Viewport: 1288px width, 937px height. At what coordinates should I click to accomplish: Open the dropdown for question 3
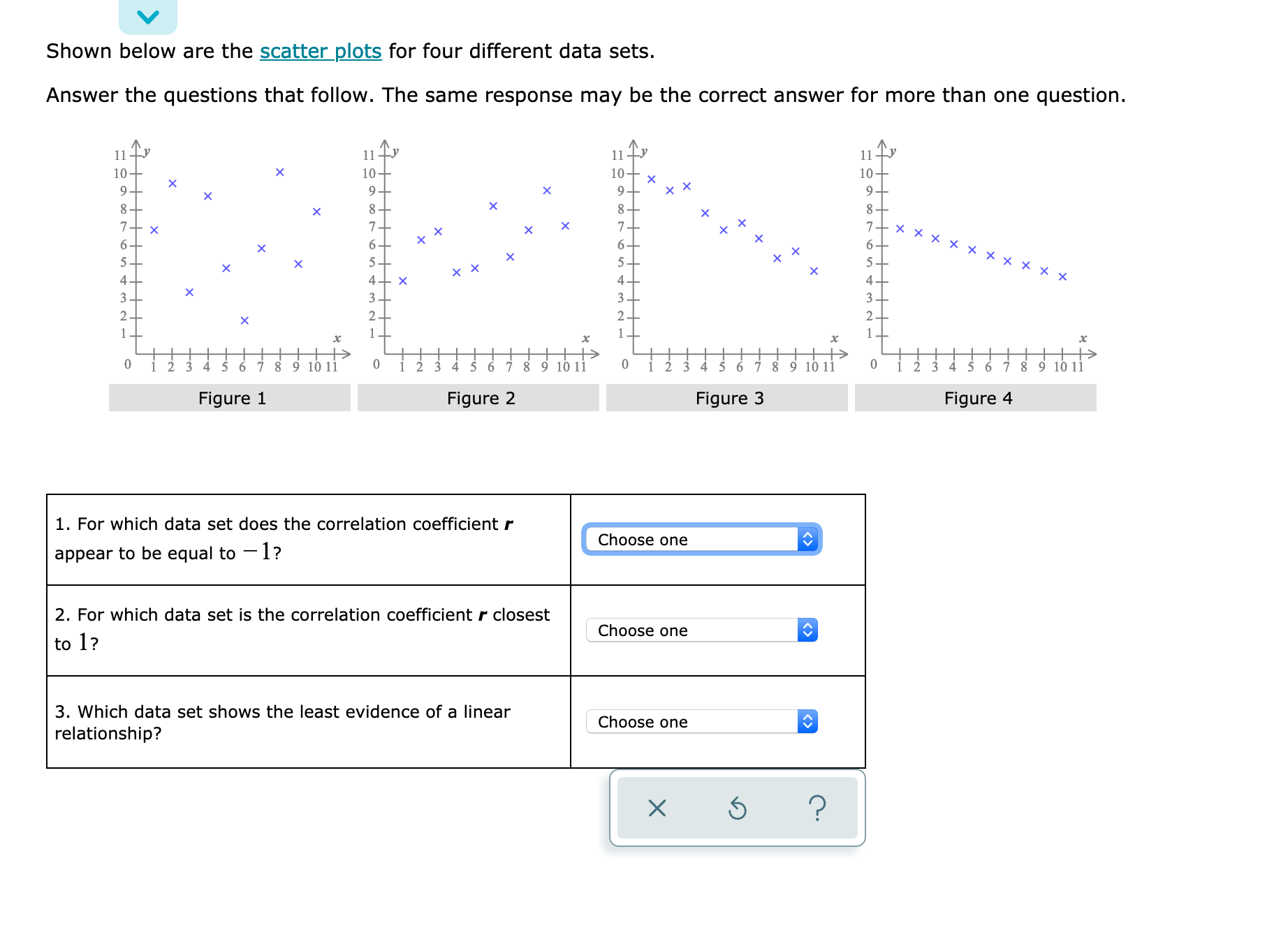tap(701, 722)
